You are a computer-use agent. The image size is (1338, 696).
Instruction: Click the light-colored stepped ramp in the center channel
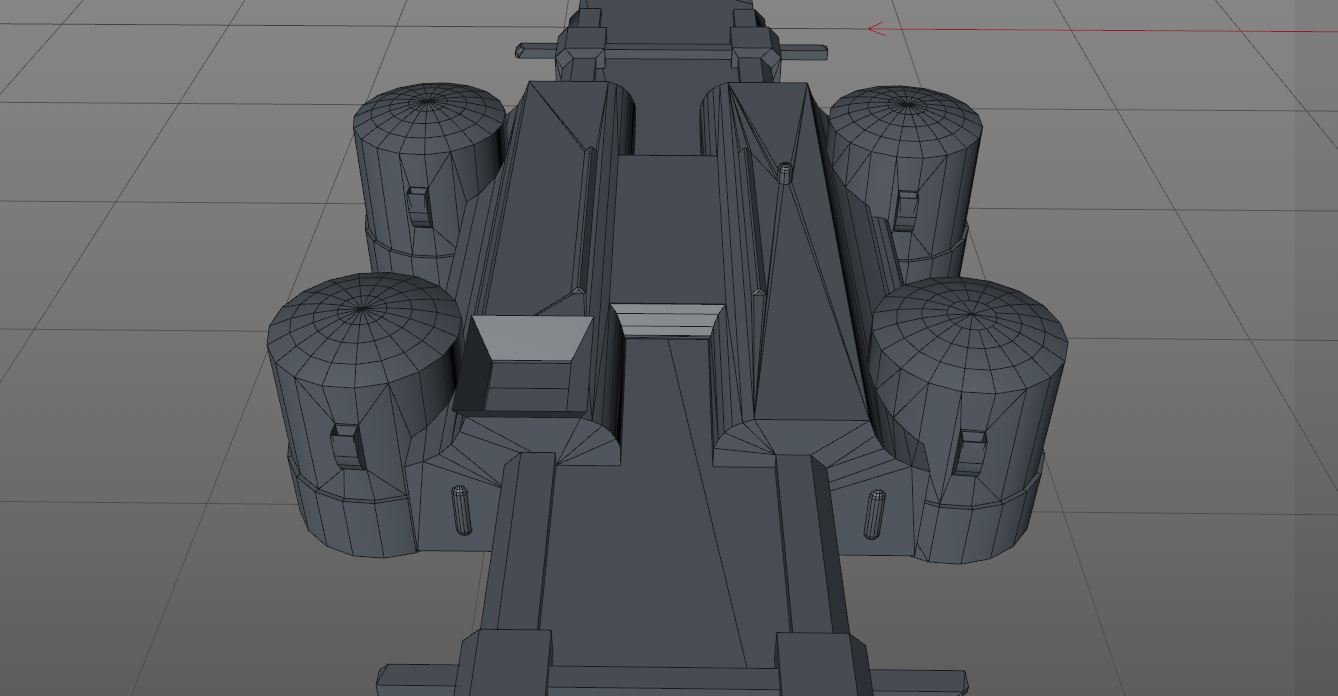[x=667, y=322]
